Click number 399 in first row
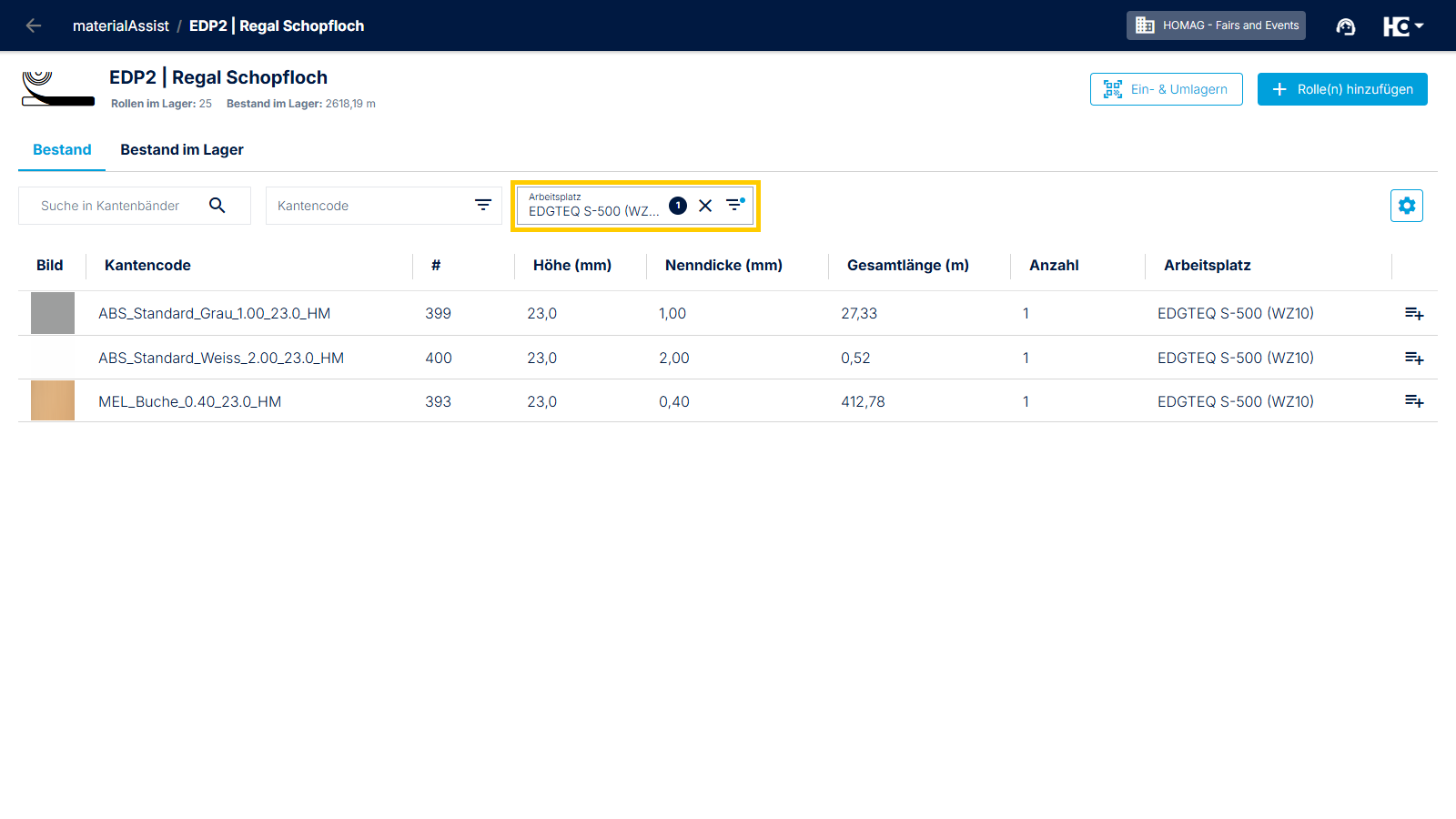The height and width of the screenshot is (819, 1456). coord(438,313)
